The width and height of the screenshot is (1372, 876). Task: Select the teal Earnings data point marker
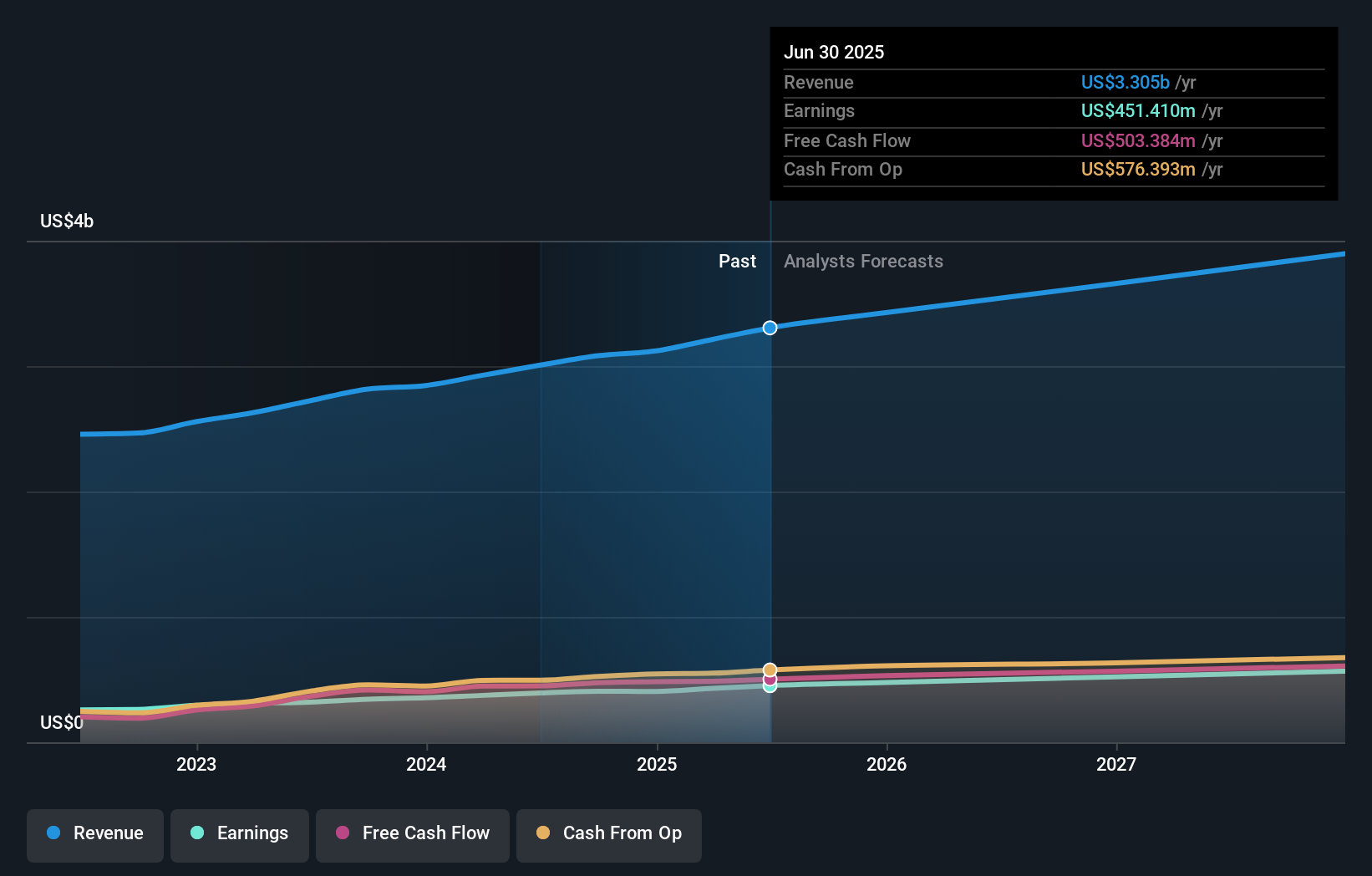[770, 686]
